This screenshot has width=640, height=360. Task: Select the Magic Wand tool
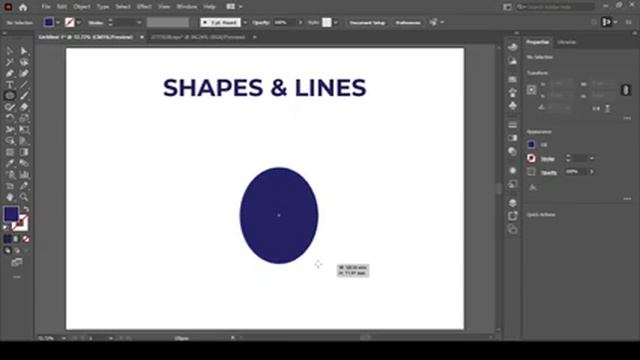pos(10,62)
